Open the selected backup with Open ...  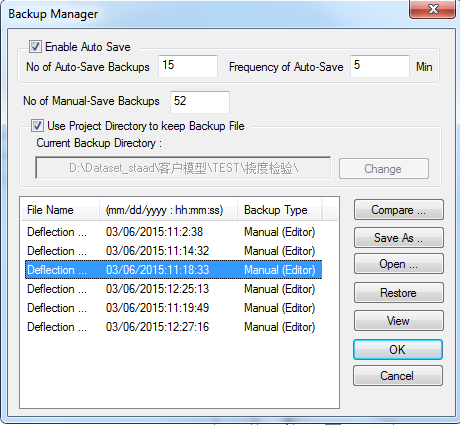click(x=399, y=264)
